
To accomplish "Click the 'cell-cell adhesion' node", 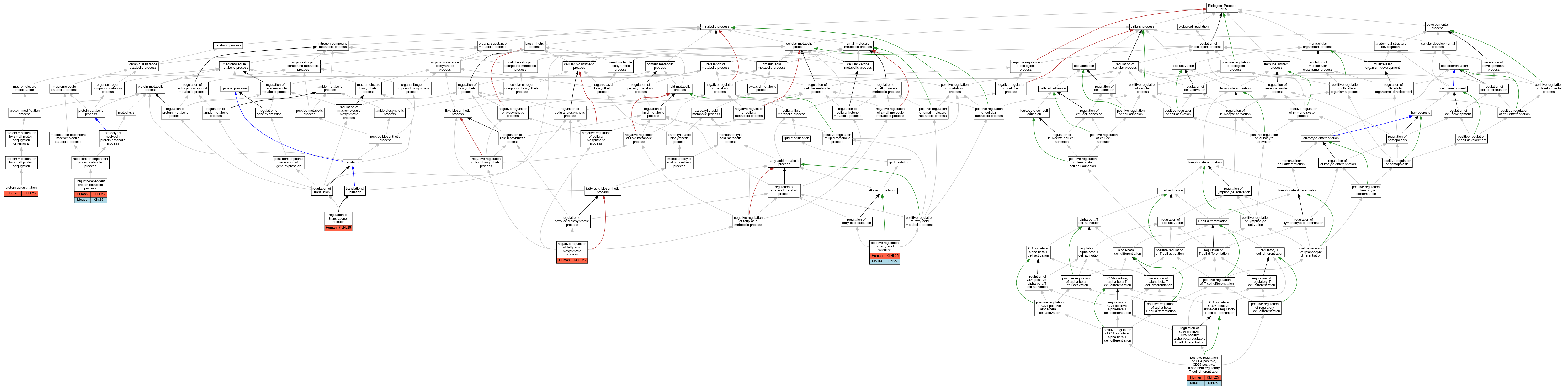I will click(x=1053, y=89).
